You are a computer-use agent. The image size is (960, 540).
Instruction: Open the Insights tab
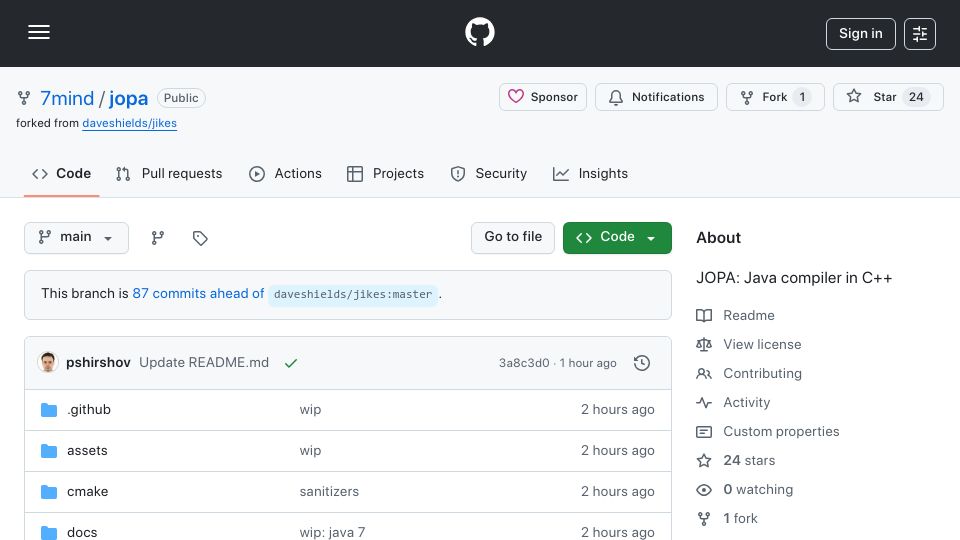coord(590,174)
